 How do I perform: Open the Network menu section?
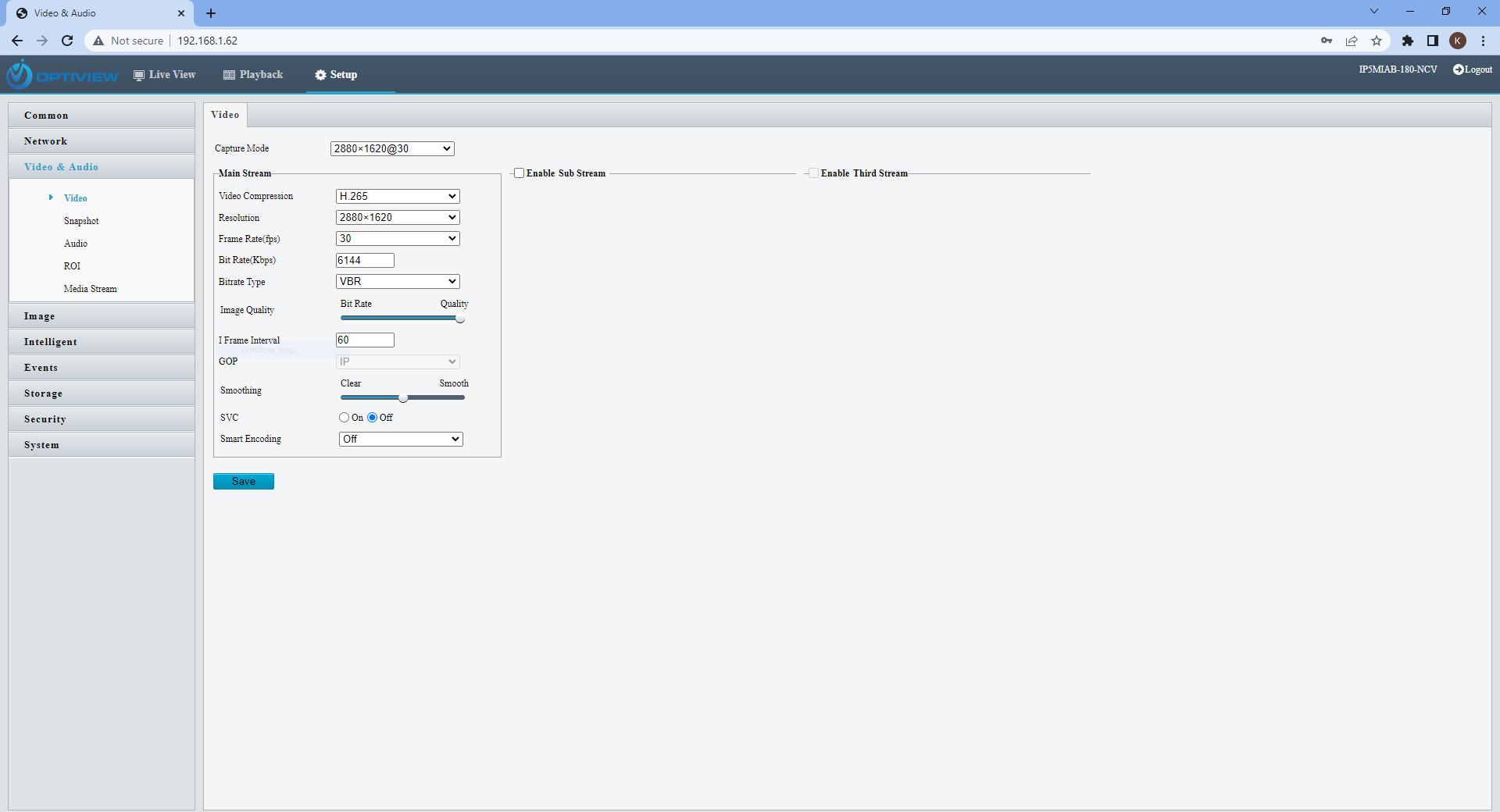pos(46,141)
